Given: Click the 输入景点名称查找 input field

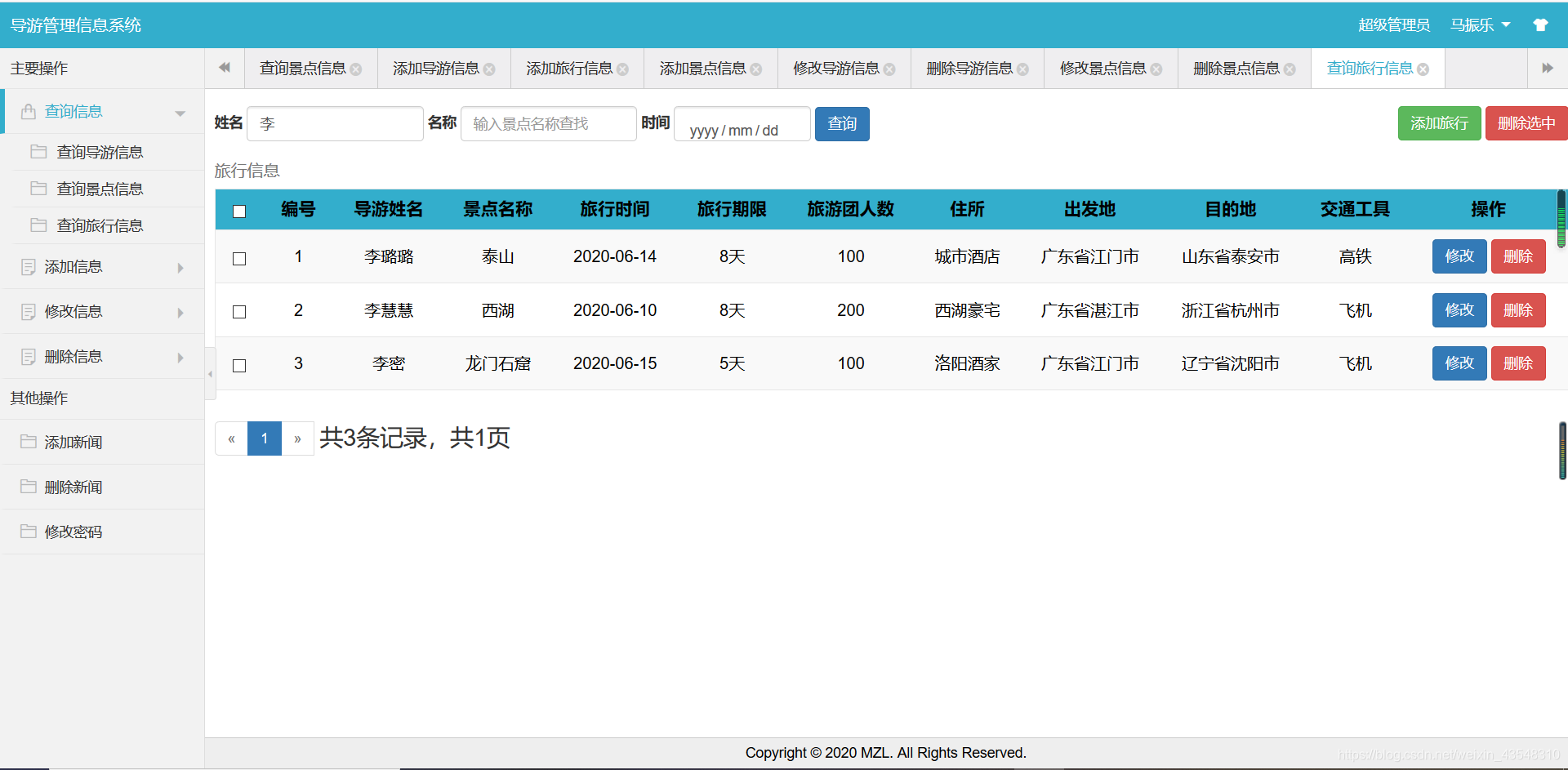Looking at the screenshot, I should (549, 124).
